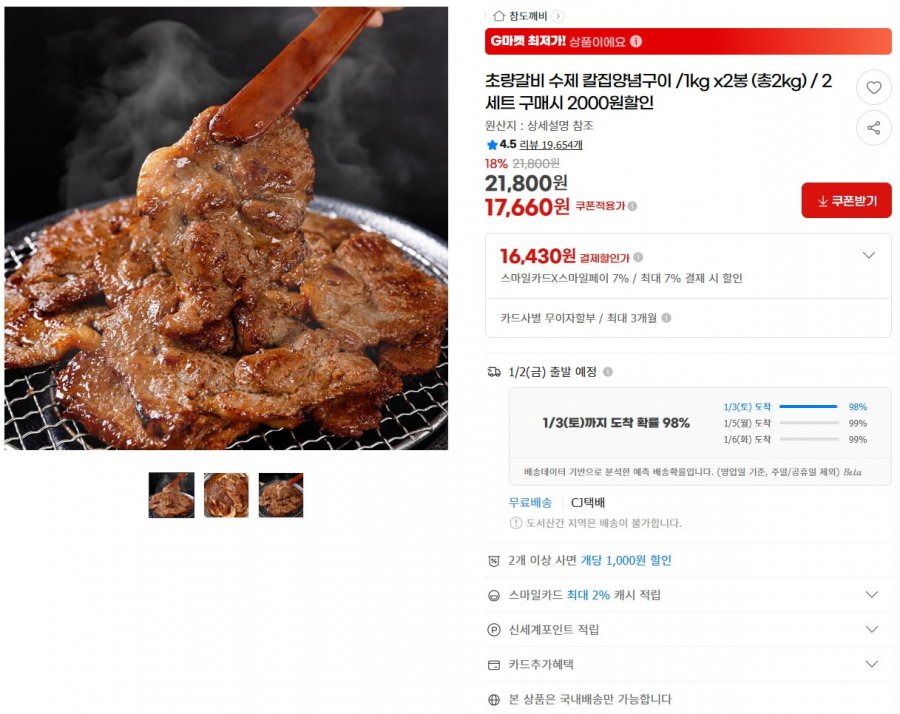Click the share icon
This screenshot has width=900, height=714.
[874, 128]
